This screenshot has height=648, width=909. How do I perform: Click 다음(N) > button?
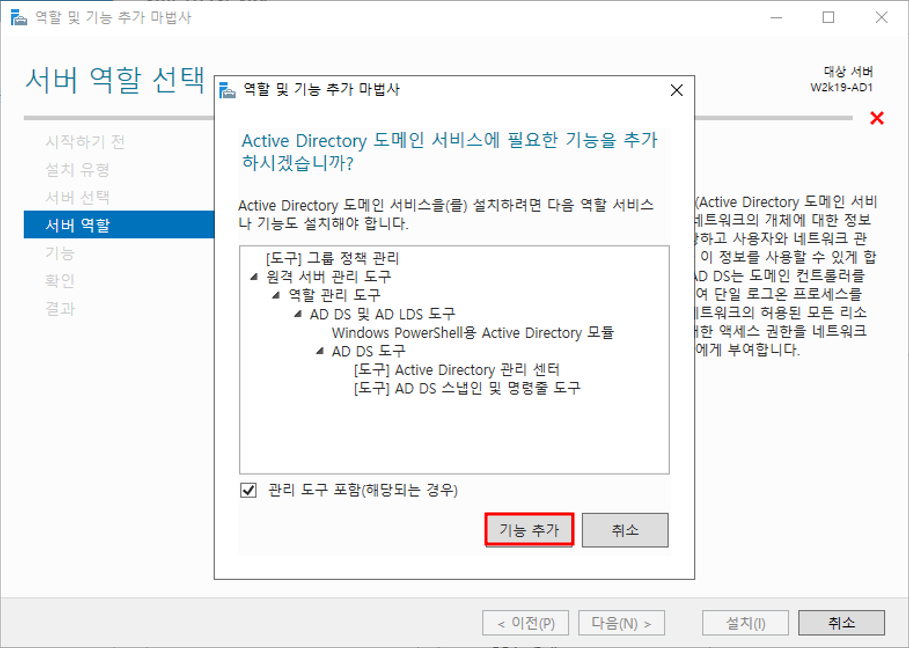click(x=621, y=623)
